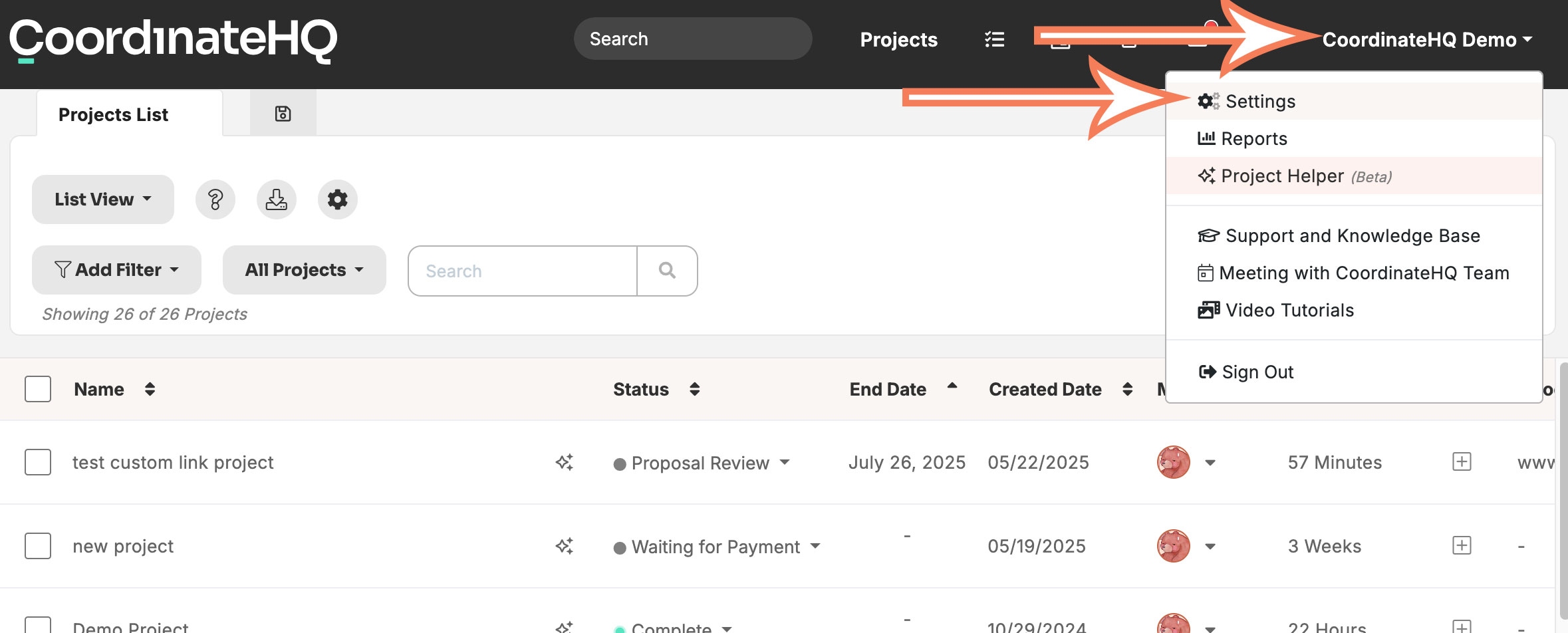This screenshot has width=1568, height=633.
Task: Sort by Name using its sort arrows
Action: coord(150,389)
